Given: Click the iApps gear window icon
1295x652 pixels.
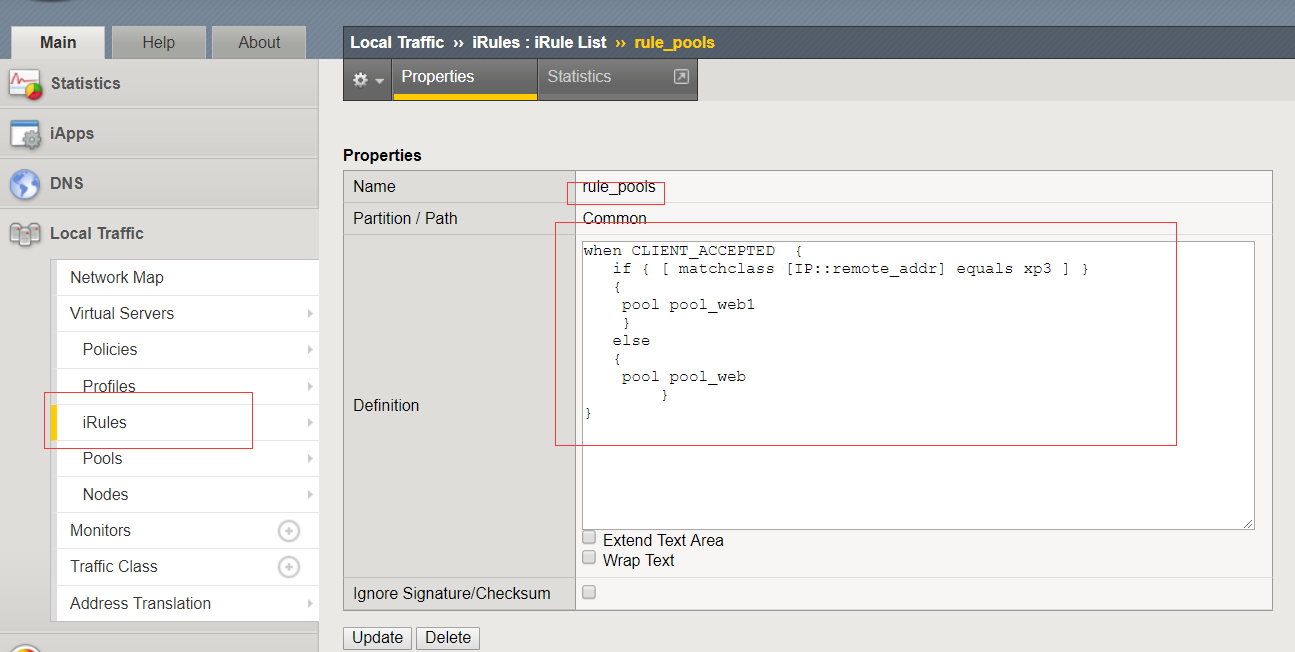Looking at the screenshot, I should tap(25, 134).
